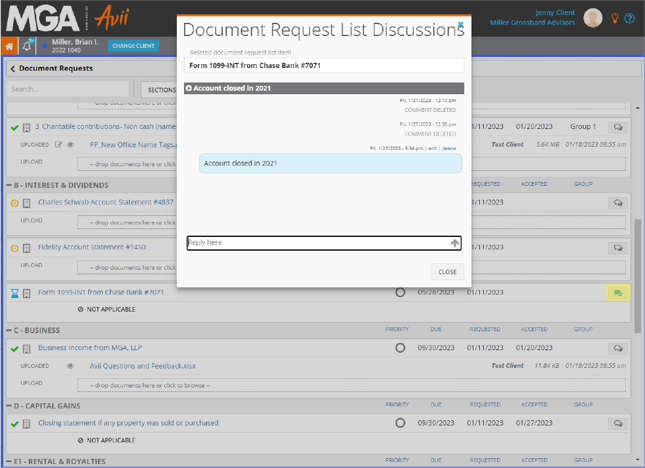The width and height of the screenshot is (645, 468).
Task: Open the PP_New Office Name Tags file link
Action: pyautogui.click(x=133, y=145)
